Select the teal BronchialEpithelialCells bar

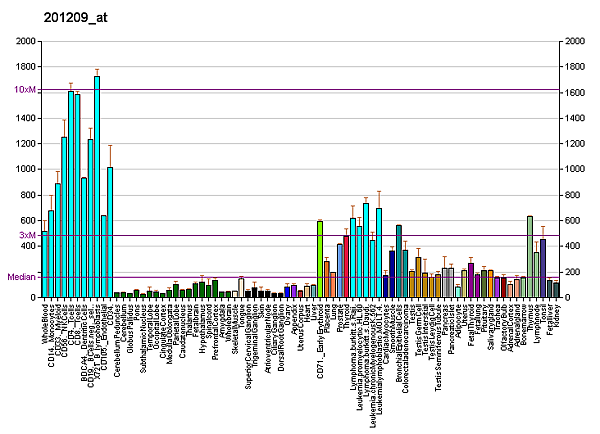(399, 261)
